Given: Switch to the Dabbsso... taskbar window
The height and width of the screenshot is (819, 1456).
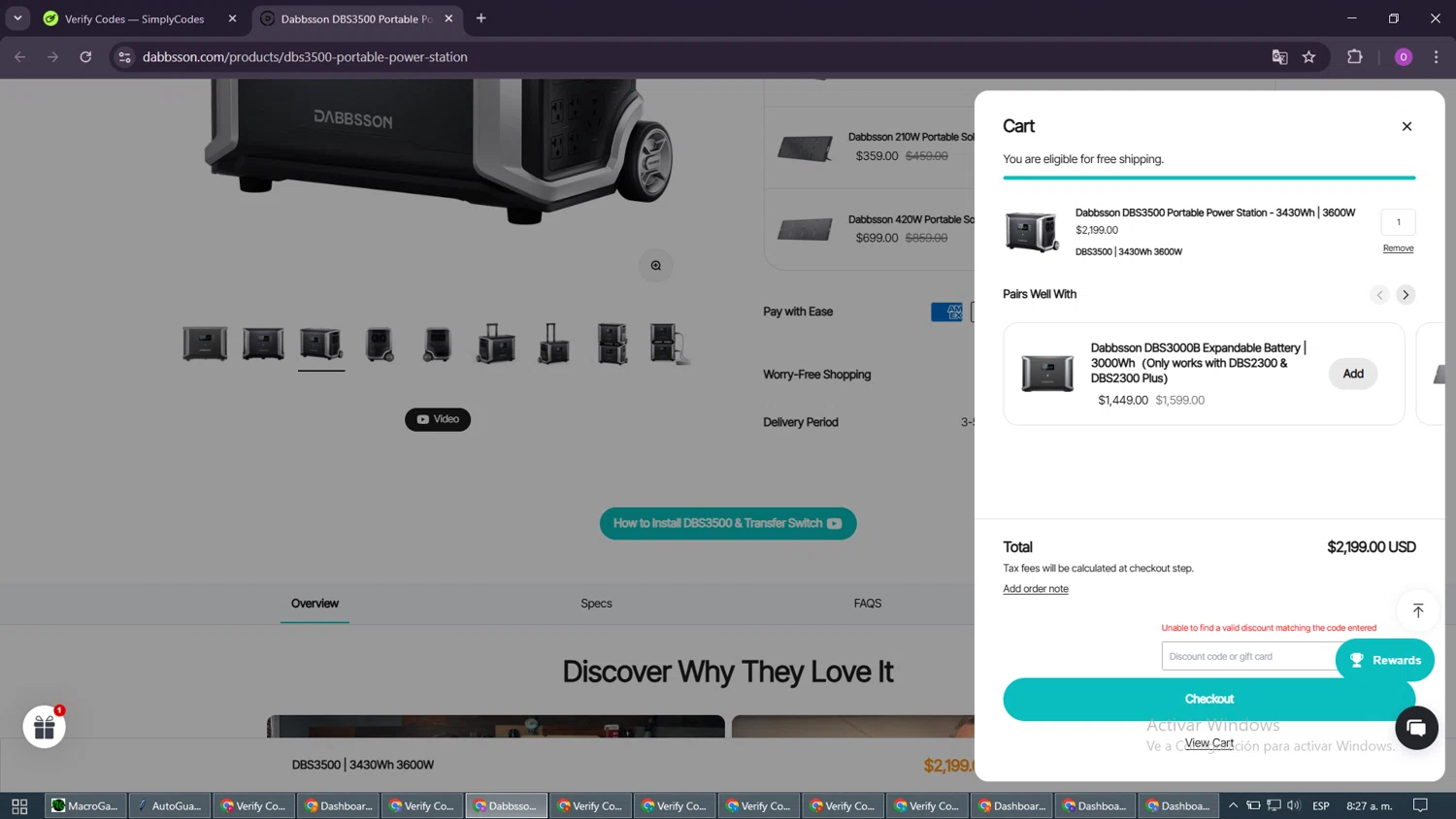Looking at the screenshot, I should (506, 806).
